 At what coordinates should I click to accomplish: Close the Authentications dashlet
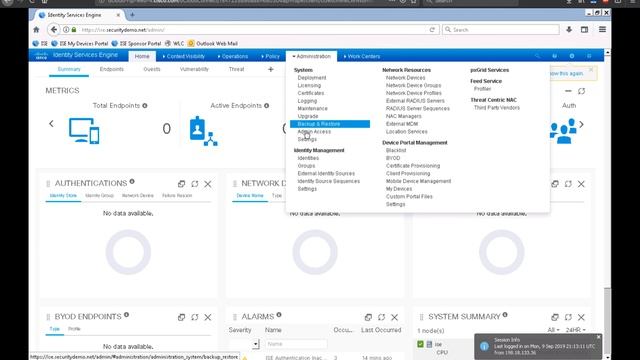point(208,184)
